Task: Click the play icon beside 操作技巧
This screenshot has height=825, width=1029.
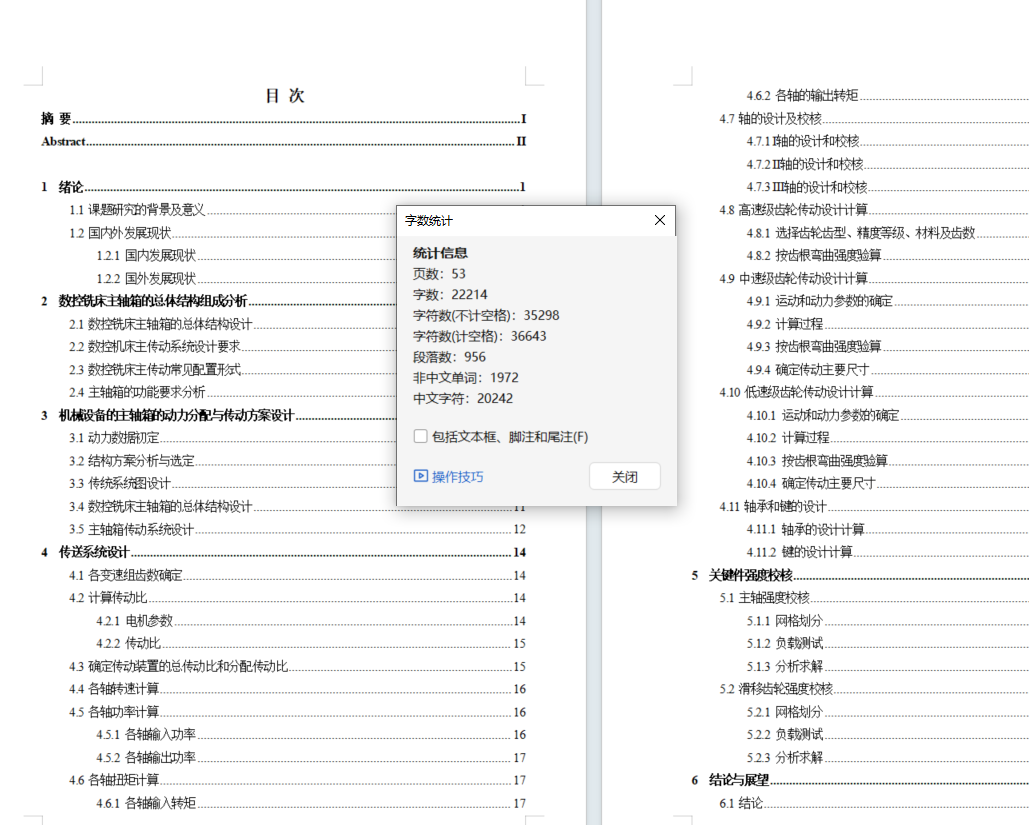Action: pyautogui.click(x=421, y=476)
